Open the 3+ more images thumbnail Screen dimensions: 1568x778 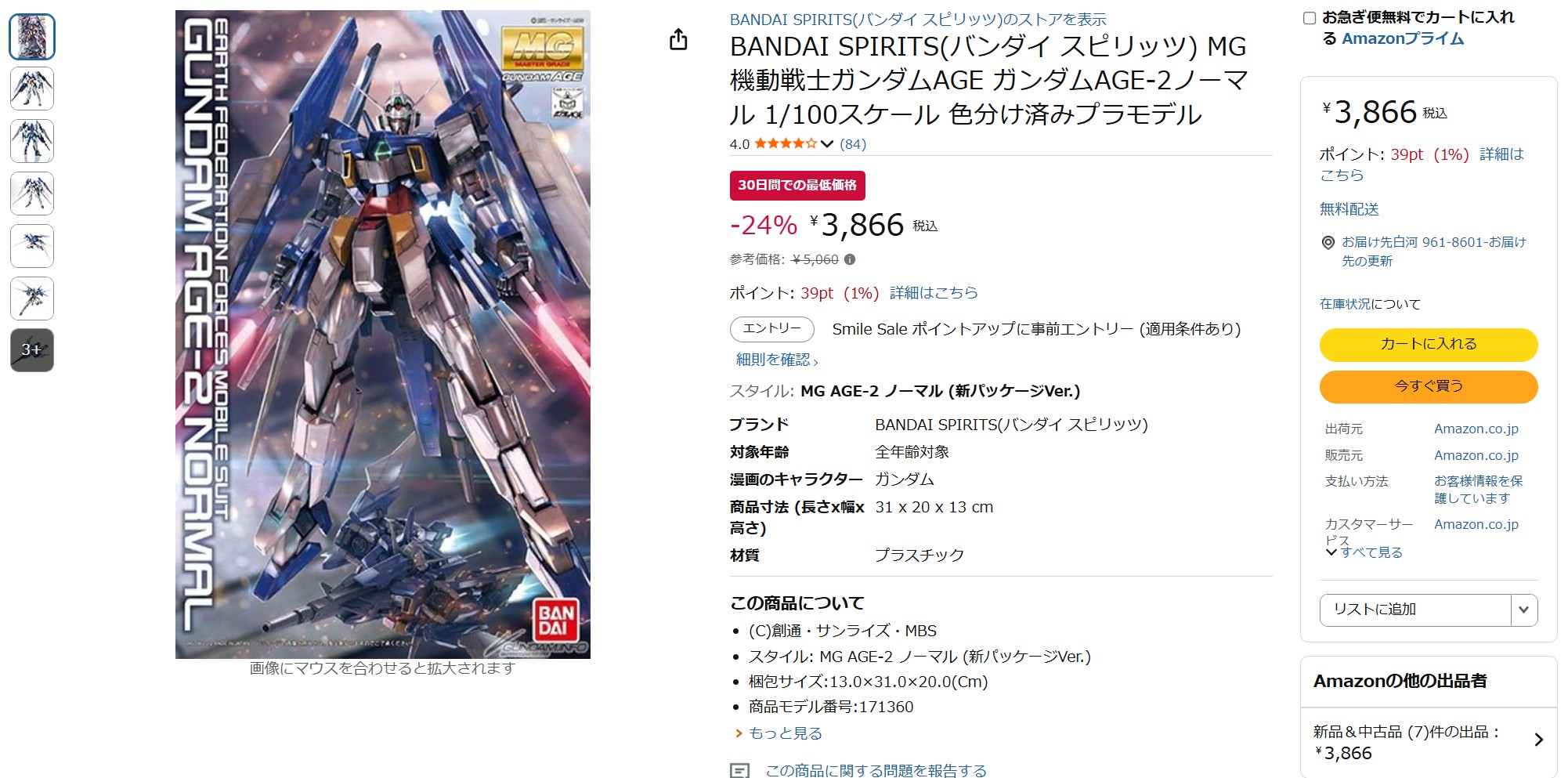[32, 350]
